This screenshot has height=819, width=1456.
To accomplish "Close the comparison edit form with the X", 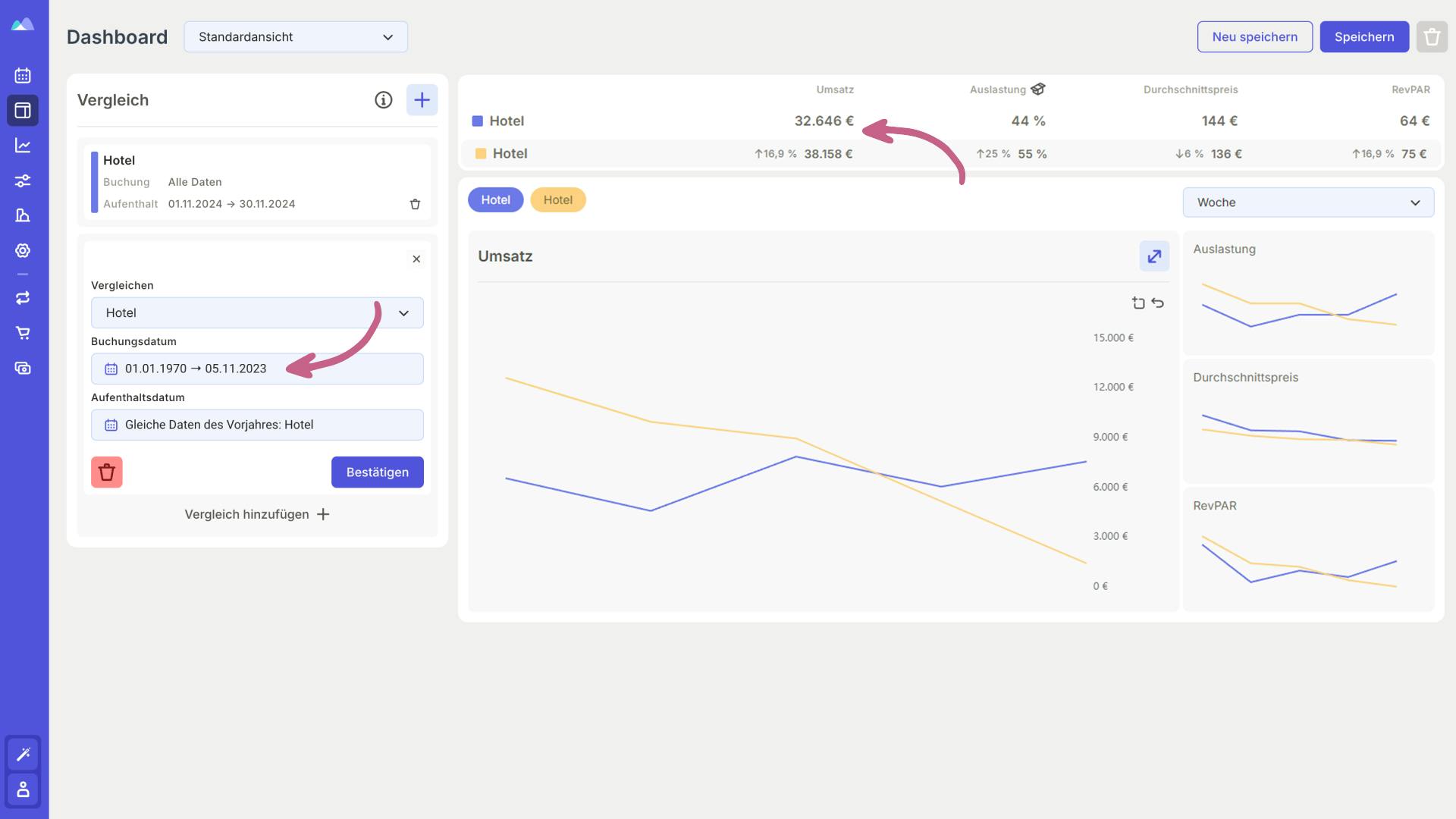I will 416,259.
